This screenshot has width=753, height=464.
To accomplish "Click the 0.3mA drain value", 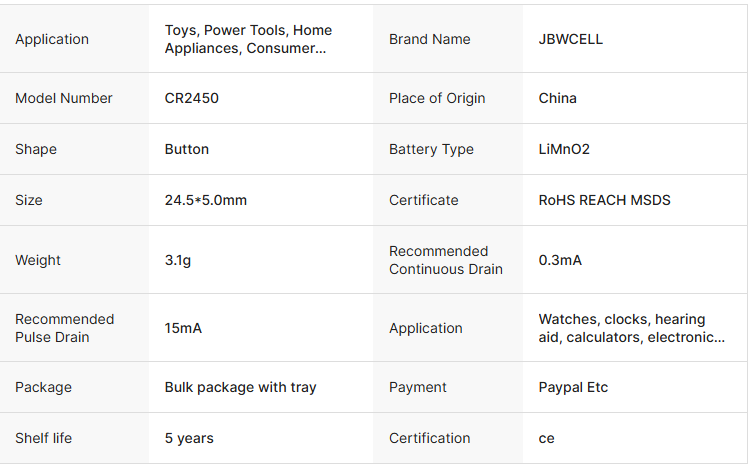I will pos(560,260).
